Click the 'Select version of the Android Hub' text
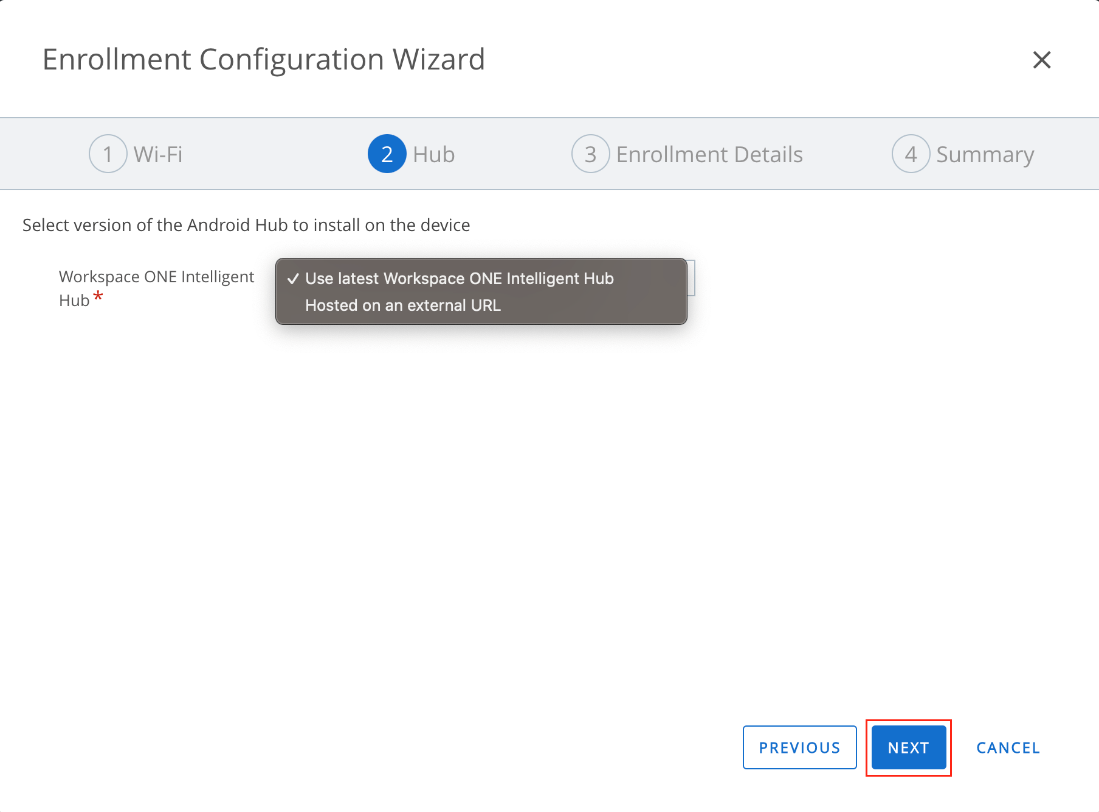The height and width of the screenshot is (812, 1099). coord(246,225)
